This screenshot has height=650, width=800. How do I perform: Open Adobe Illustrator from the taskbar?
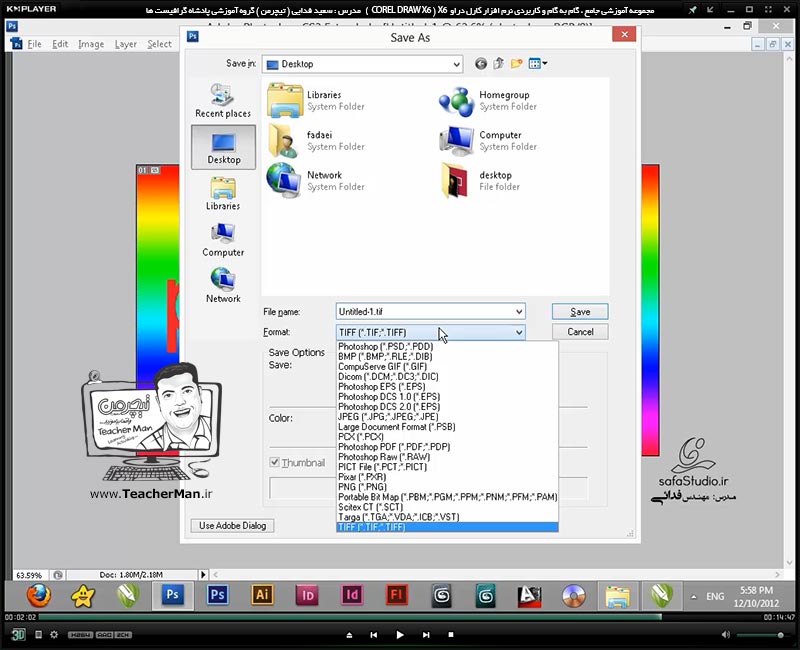[262, 595]
